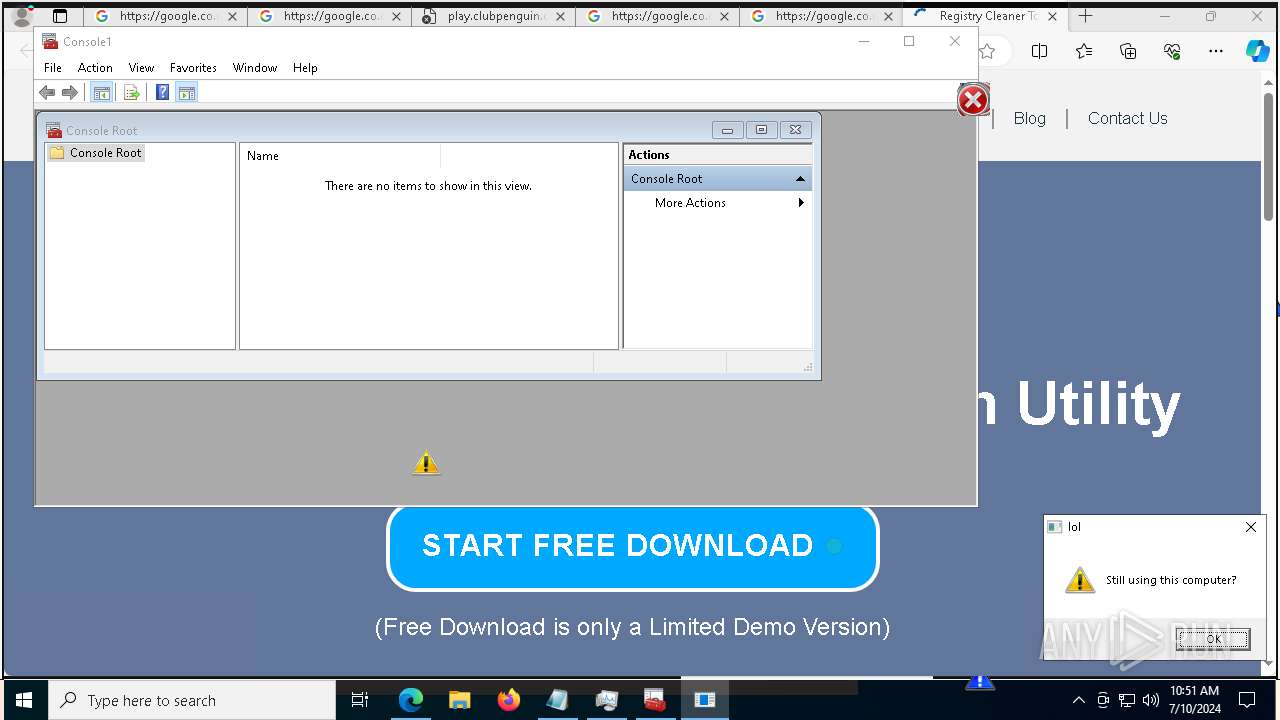Open Edge Settings and more ellipsis
The height and width of the screenshot is (720, 1280).
click(x=1216, y=52)
